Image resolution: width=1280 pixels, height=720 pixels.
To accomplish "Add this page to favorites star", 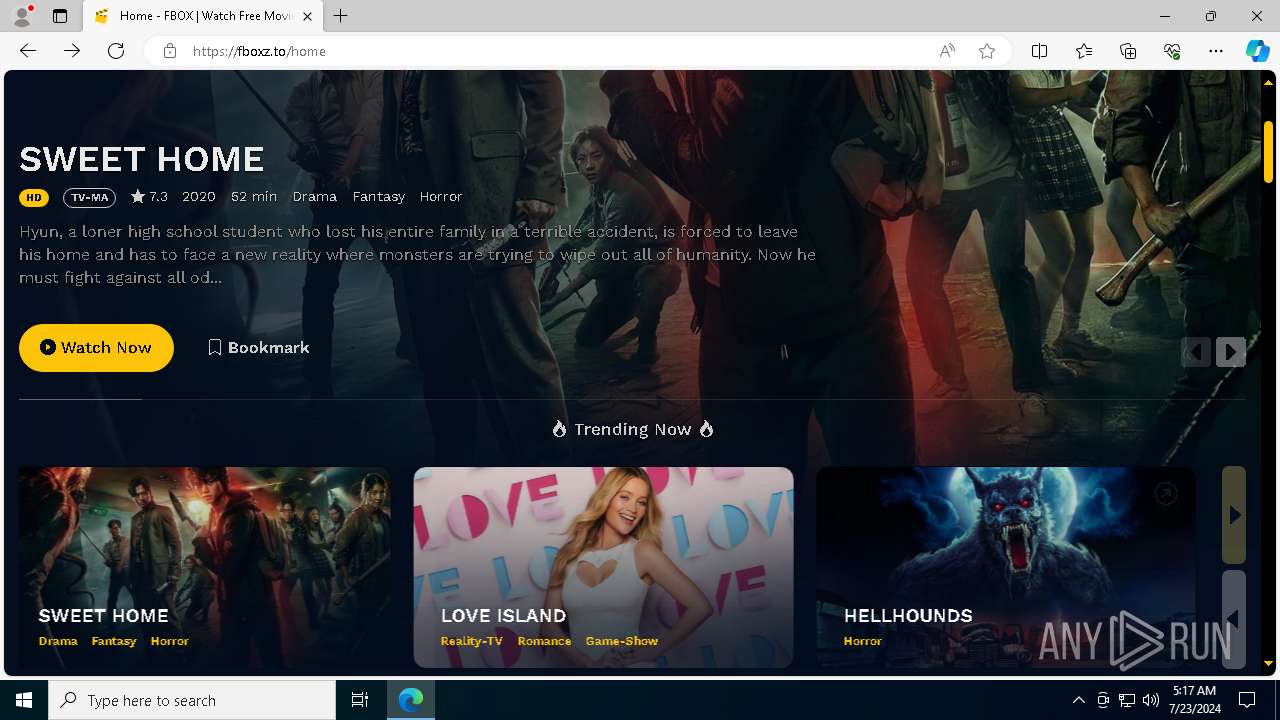I will point(987,51).
